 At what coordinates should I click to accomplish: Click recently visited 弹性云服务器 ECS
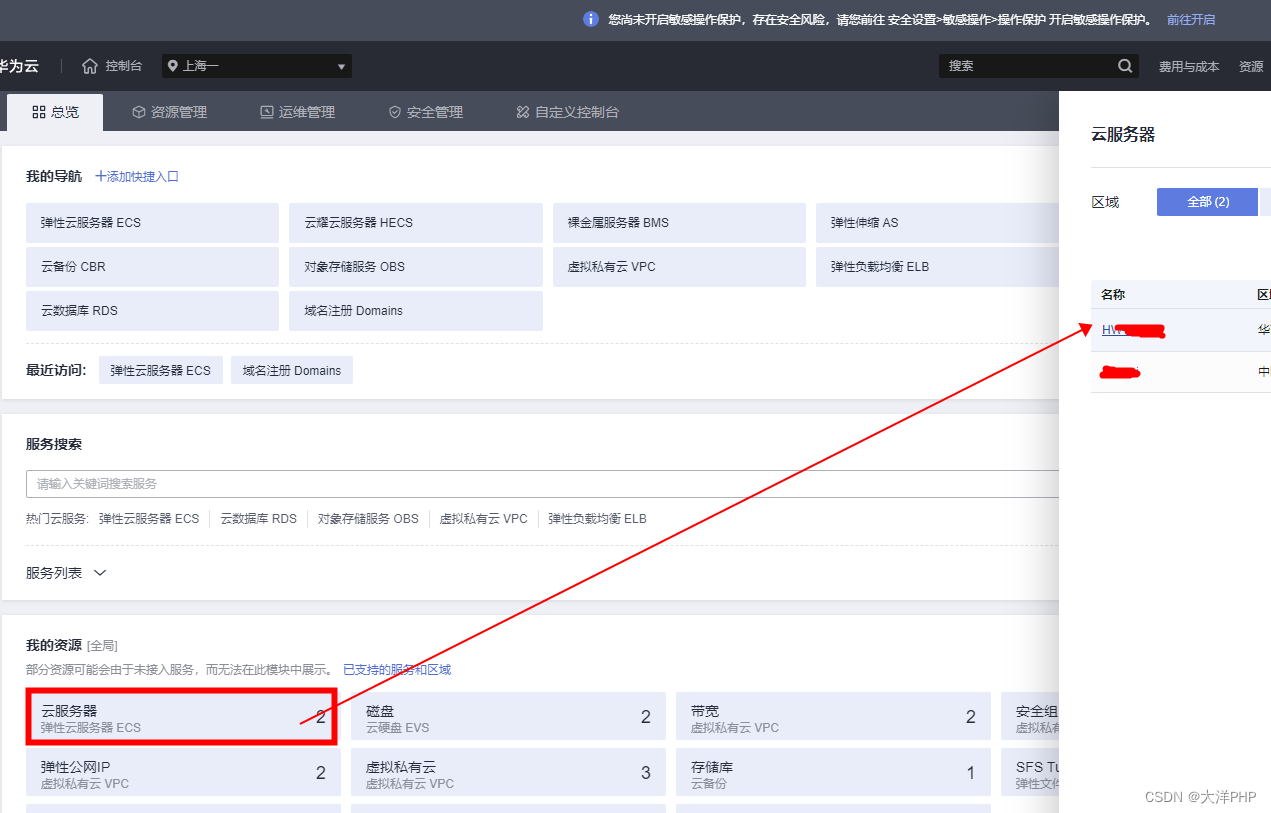click(161, 370)
